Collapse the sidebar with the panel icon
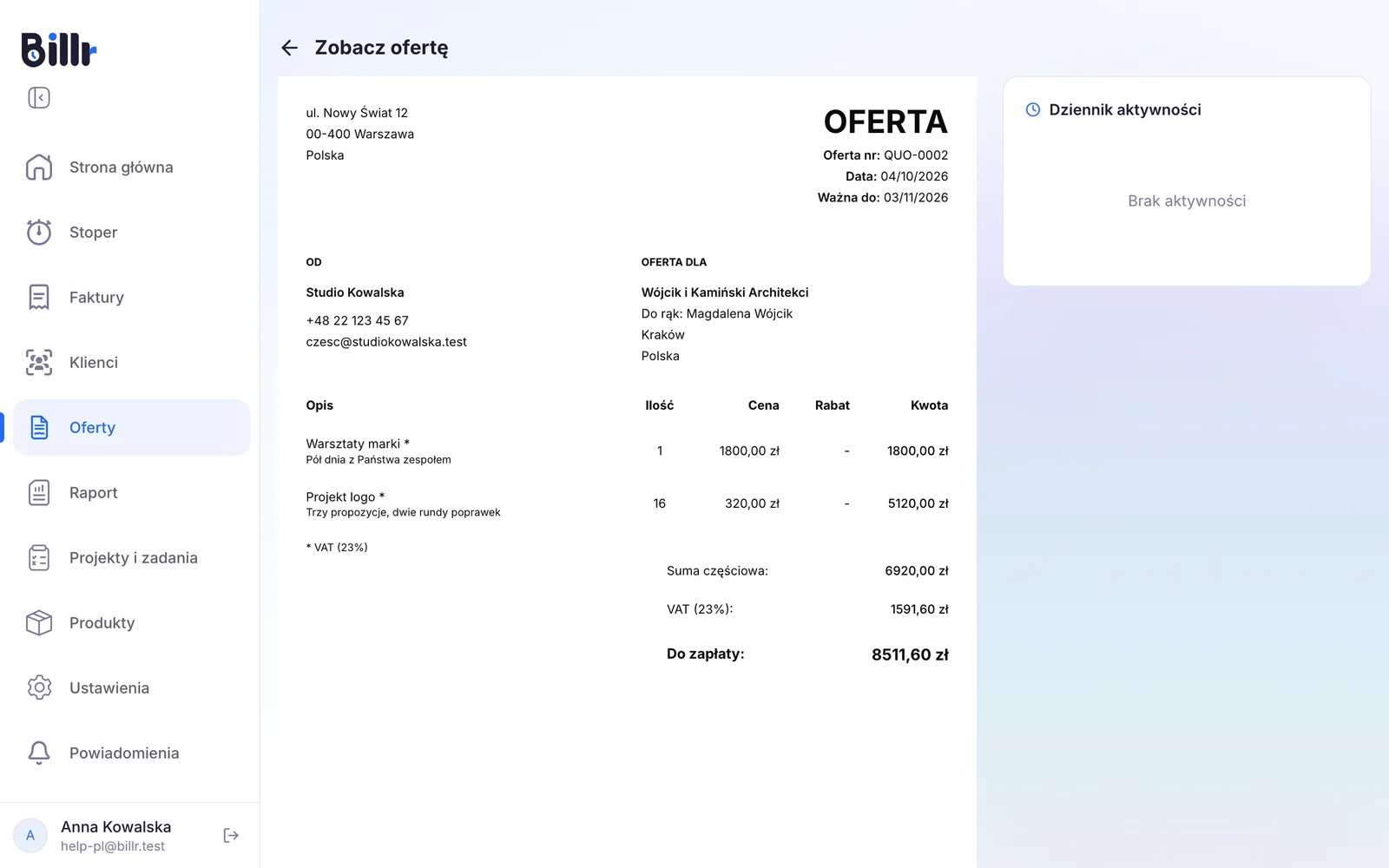 click(x=39, y=97)
